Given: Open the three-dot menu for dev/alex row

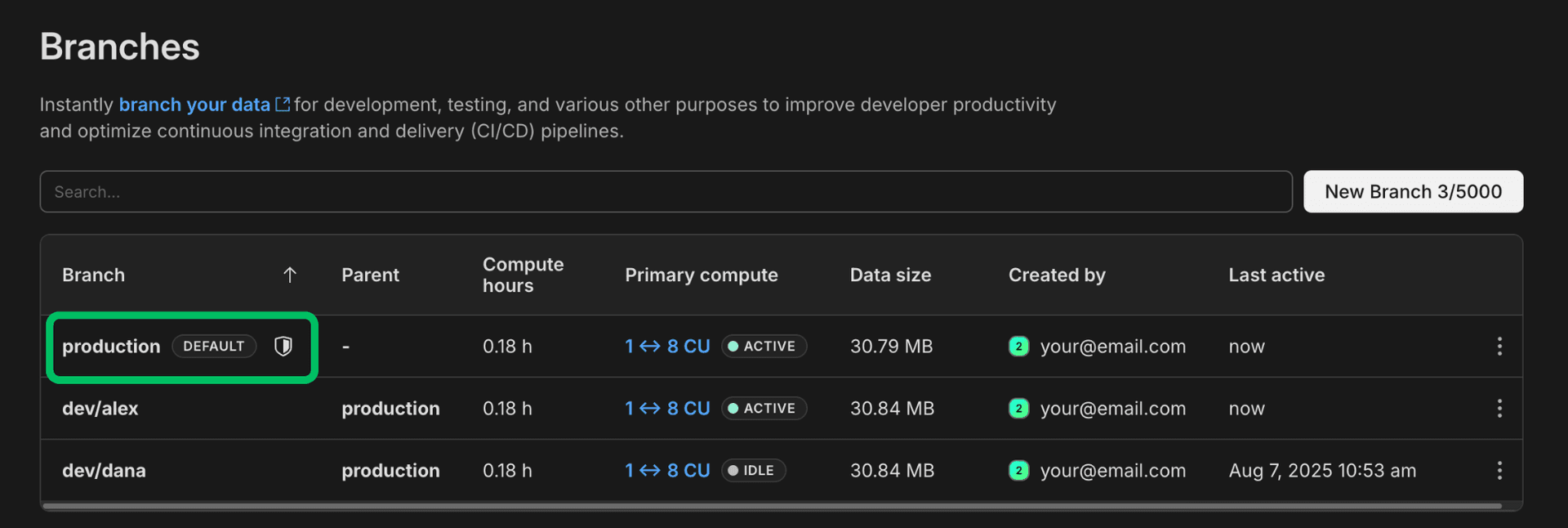Looking at the screenshot, I should [1499, 409].
